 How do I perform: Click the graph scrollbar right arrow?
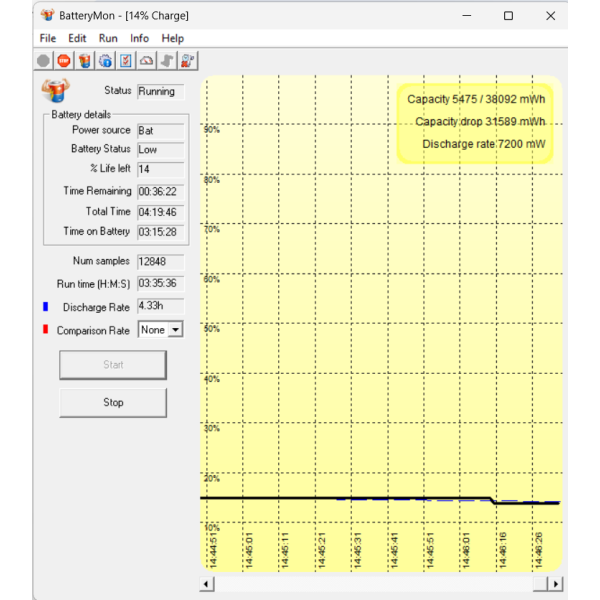click(x=556, y=584)
